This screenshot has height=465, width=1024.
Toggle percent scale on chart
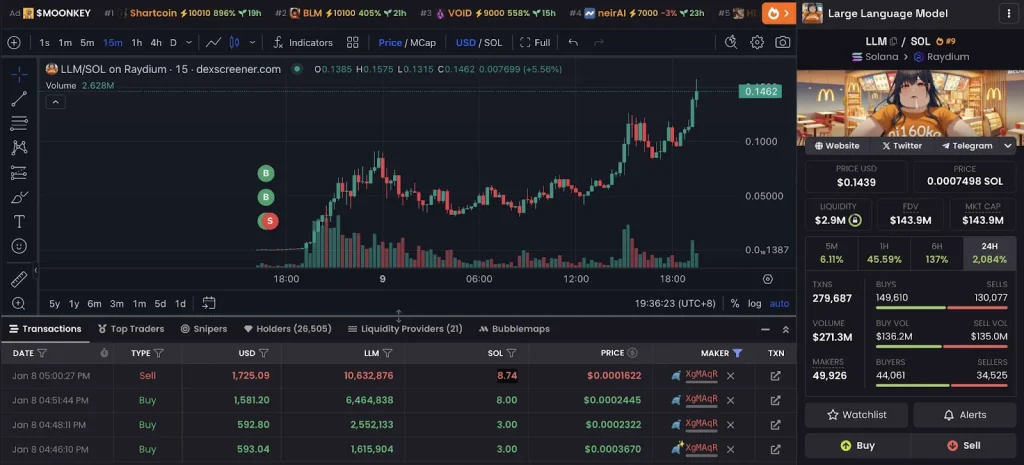735,304
